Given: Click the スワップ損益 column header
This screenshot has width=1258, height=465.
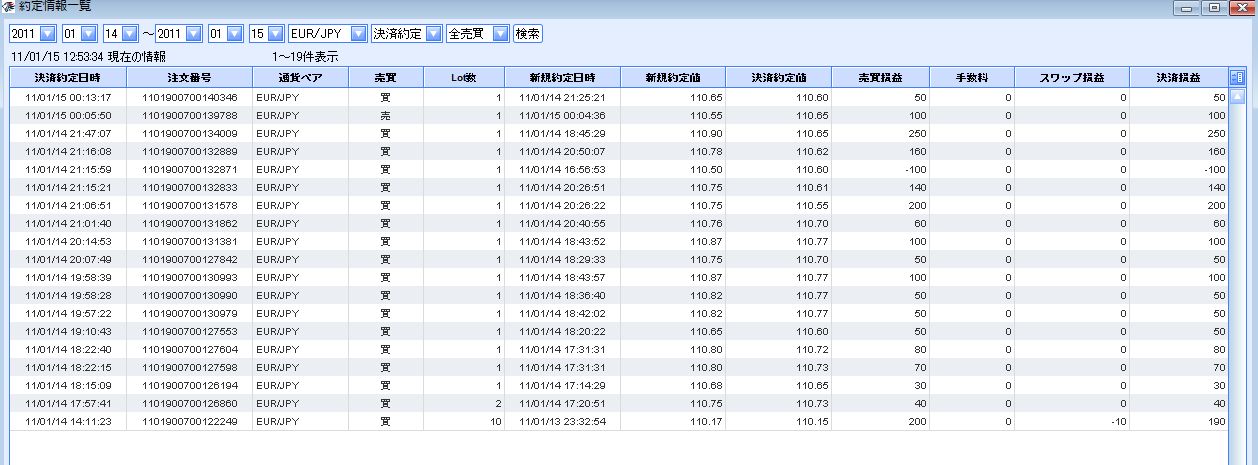Looking at the screenshot, I should pos(1071,77).
